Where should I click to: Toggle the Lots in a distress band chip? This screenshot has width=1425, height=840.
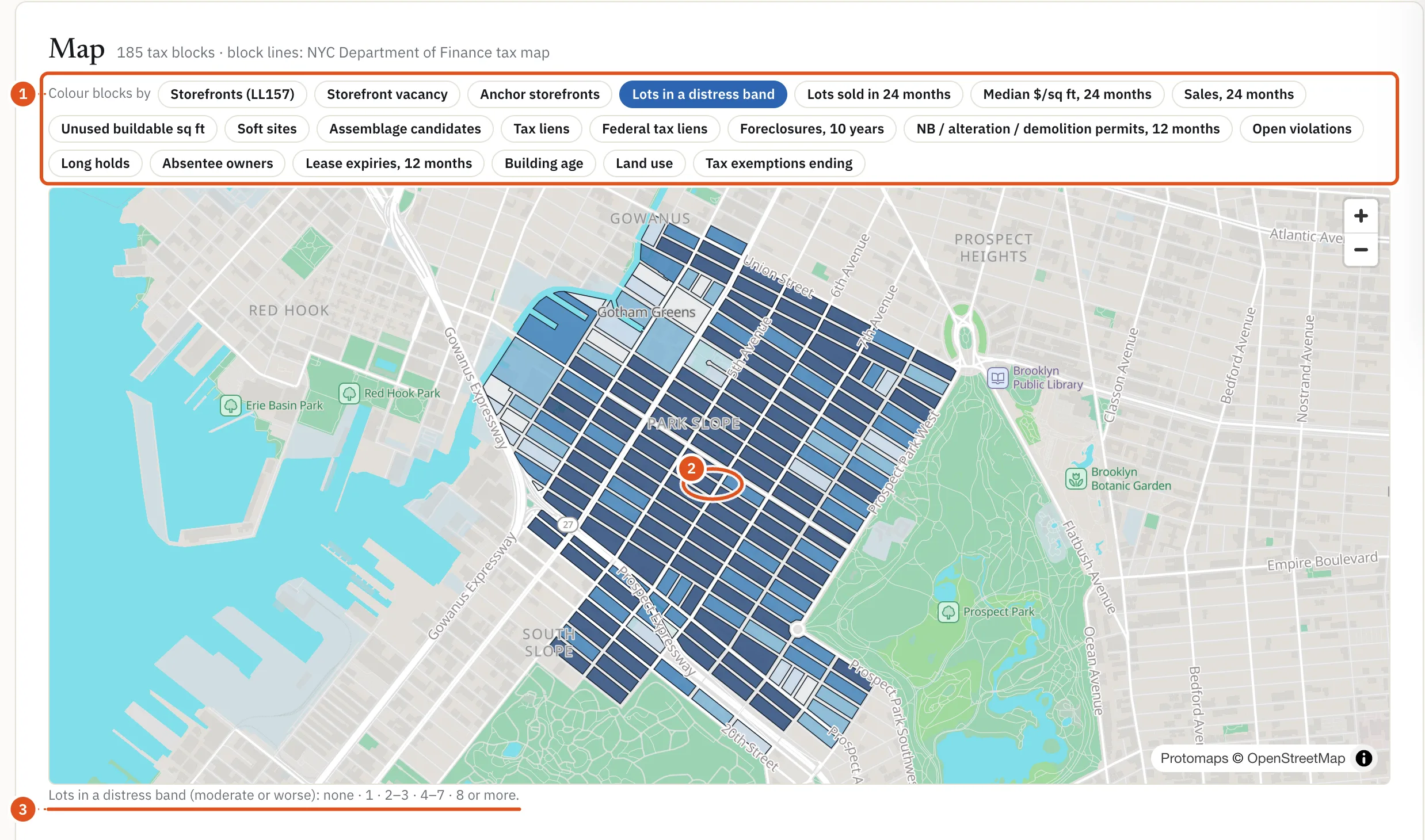click(703, 94)
